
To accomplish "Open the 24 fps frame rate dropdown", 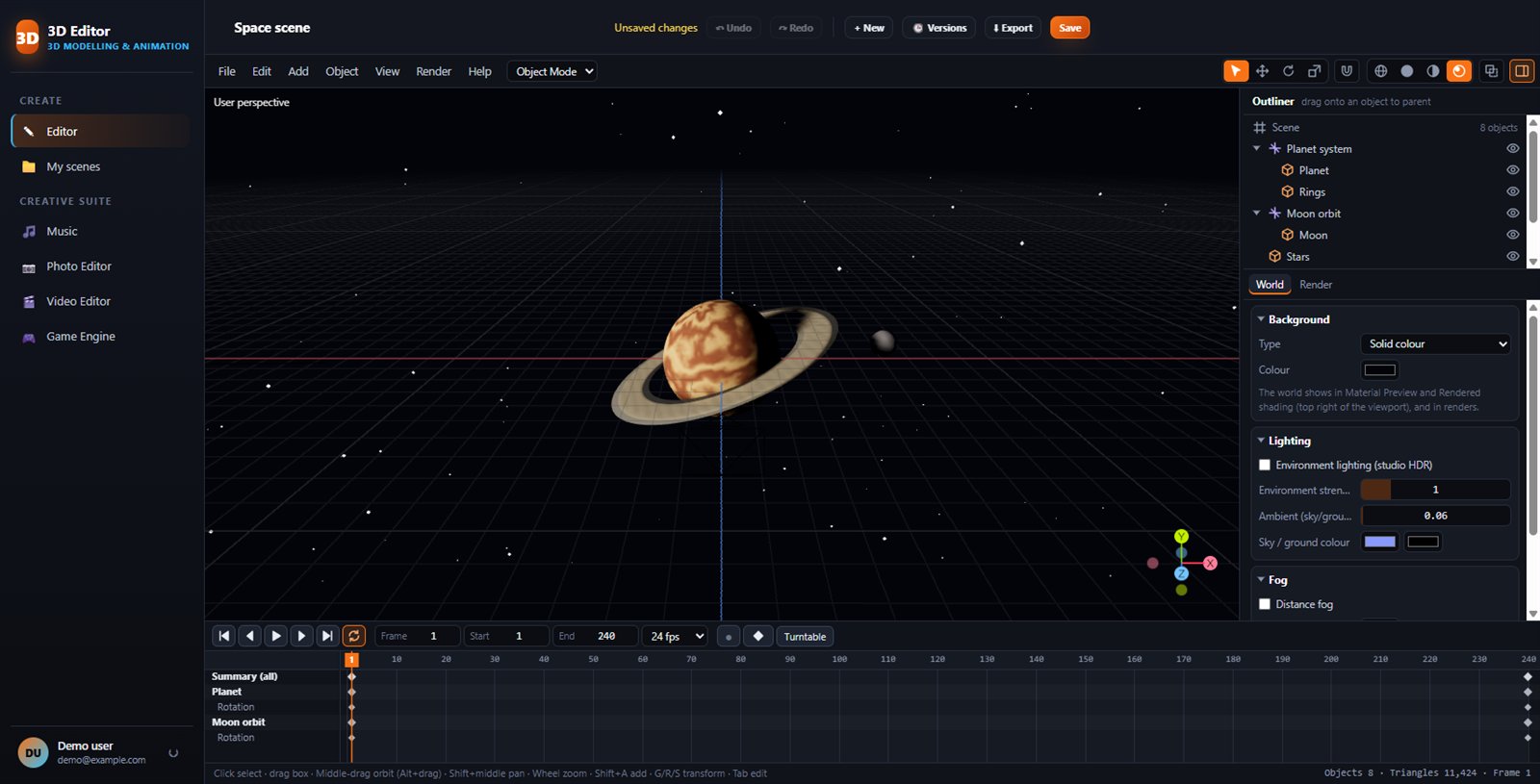I will click(677, 636).
